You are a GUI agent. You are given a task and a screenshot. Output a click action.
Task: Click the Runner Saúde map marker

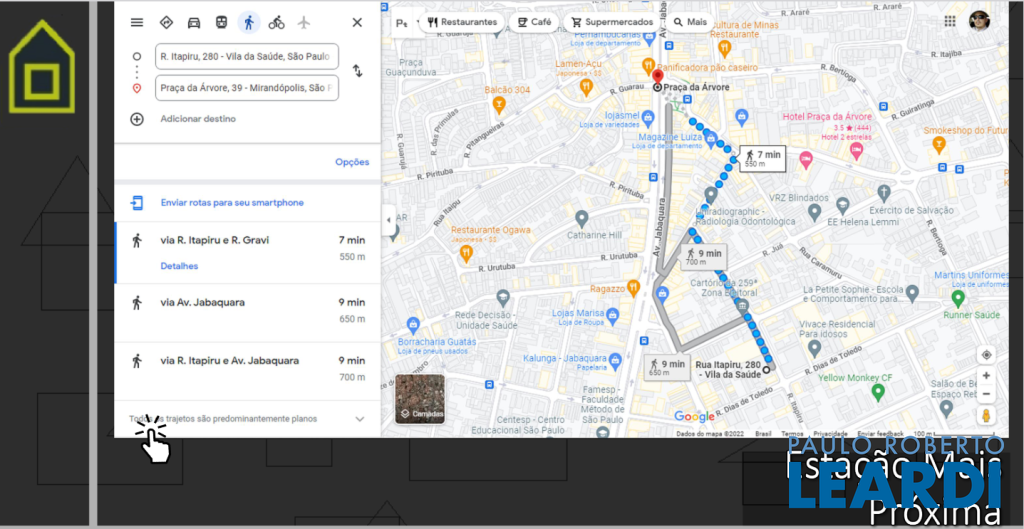click(x=958, y=298)
